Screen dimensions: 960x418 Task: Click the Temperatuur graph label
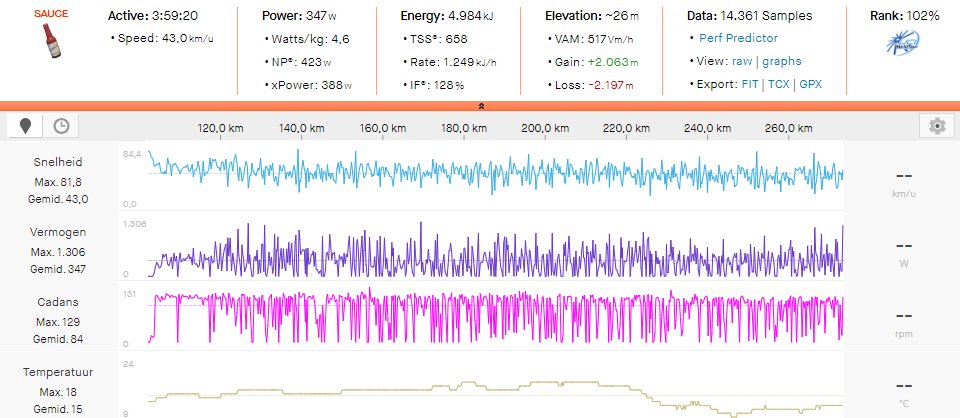[x=58, y=371]
